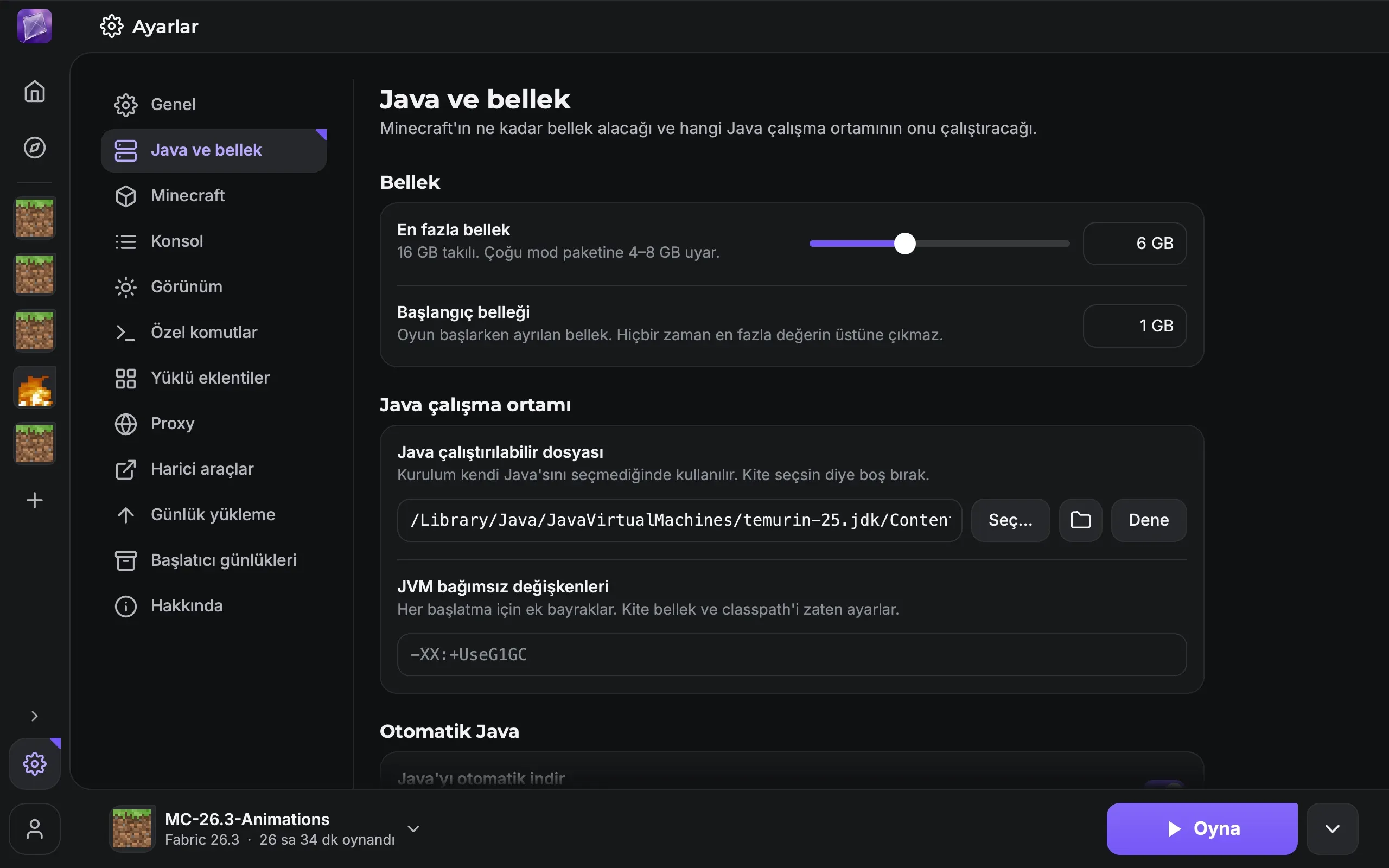This screenshot has width=1389, height=868.
Task: Click the 6 GB max memory field
Action: click(x=1134, y=244)
